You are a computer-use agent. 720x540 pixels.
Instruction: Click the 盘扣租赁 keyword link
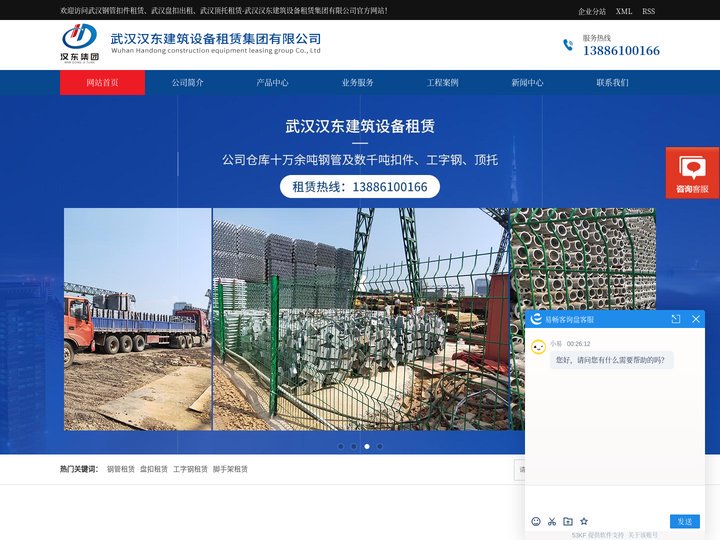click(154, 469)
